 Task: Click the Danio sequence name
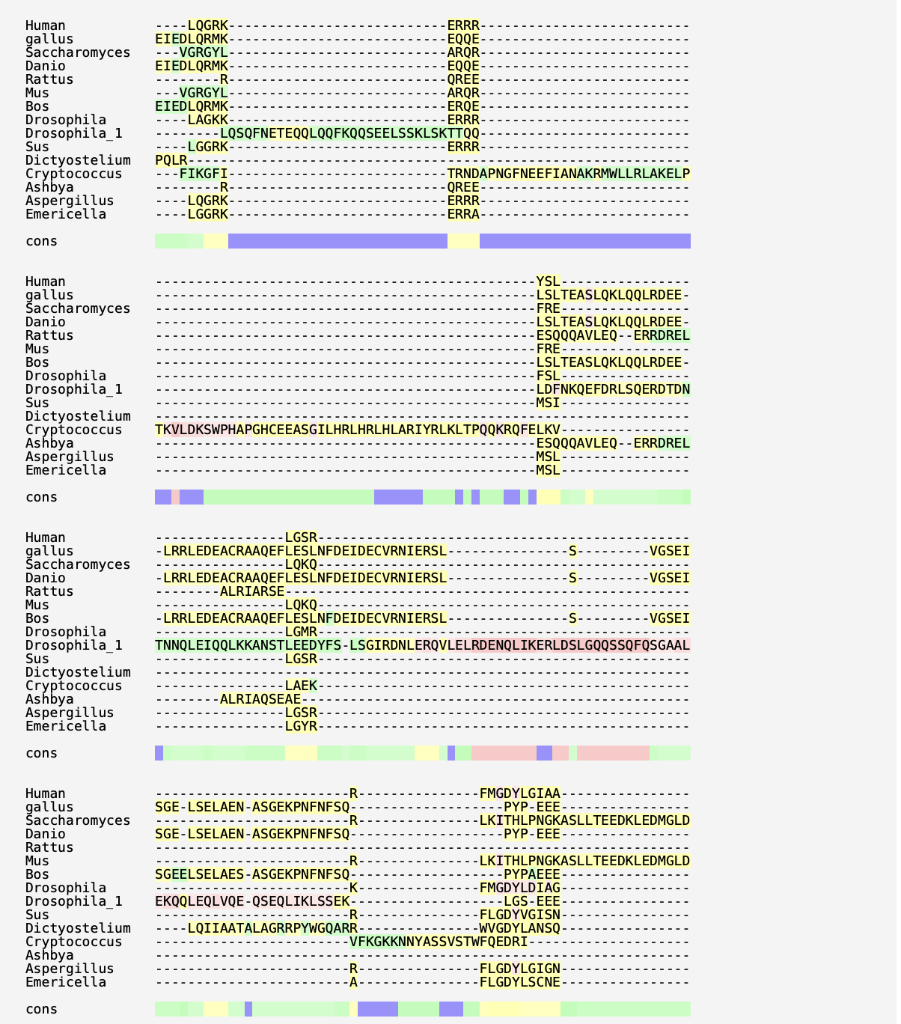(42, 65)
